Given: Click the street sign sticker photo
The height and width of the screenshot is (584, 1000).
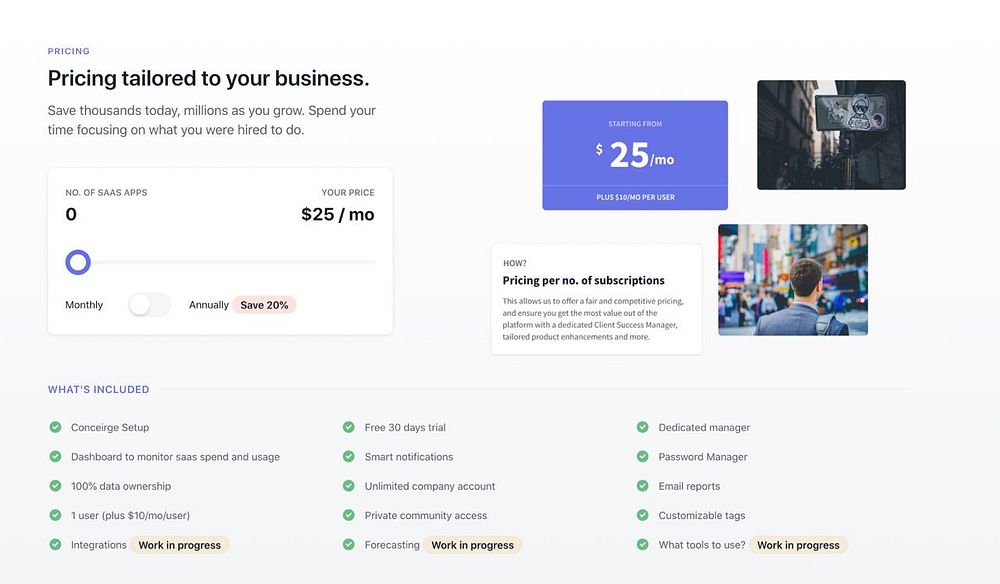Looking at the screenshot, I should tap(831, 135).
